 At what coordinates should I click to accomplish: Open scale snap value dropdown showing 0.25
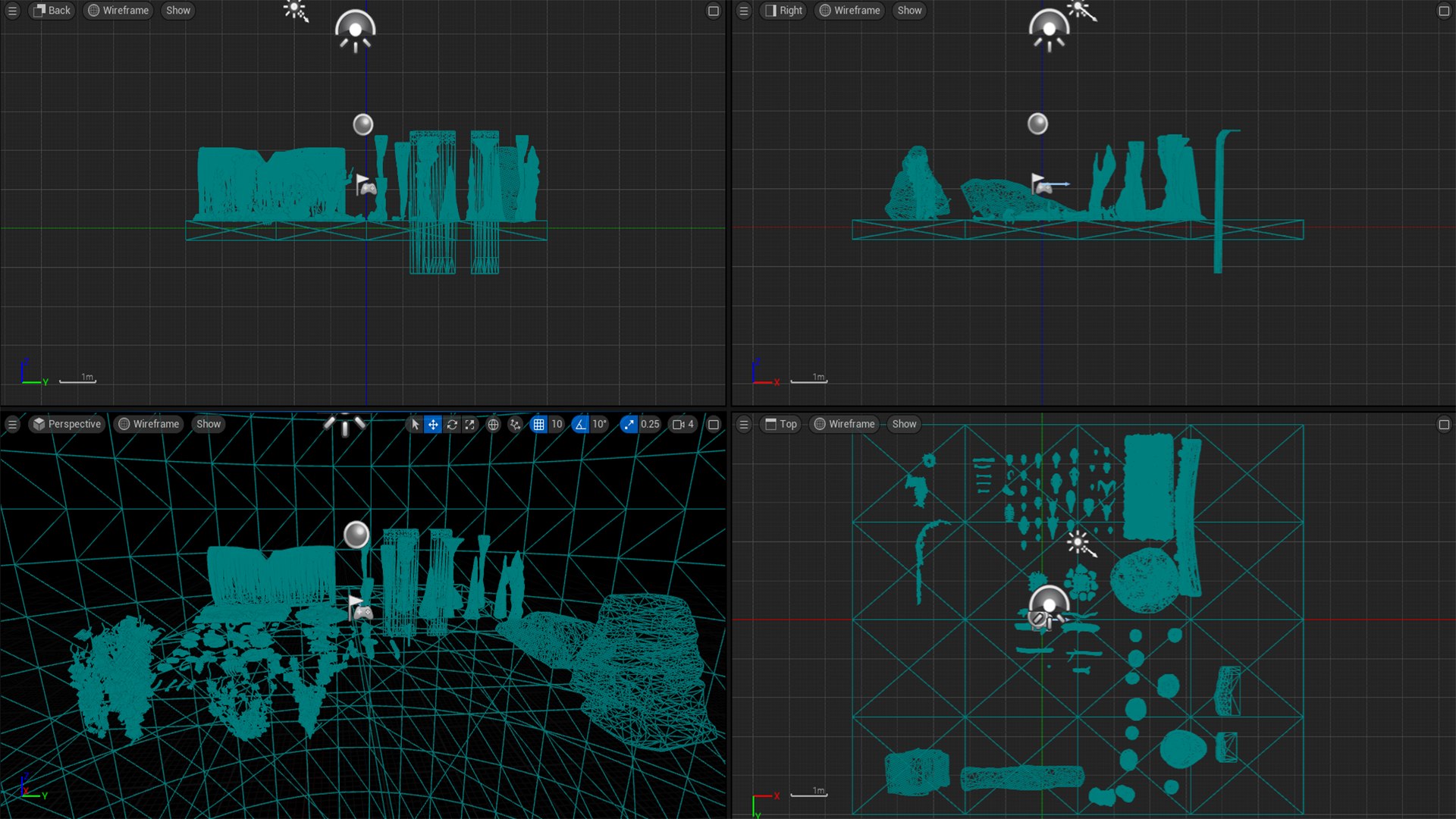pyautogui.click(x=651, y=425)
